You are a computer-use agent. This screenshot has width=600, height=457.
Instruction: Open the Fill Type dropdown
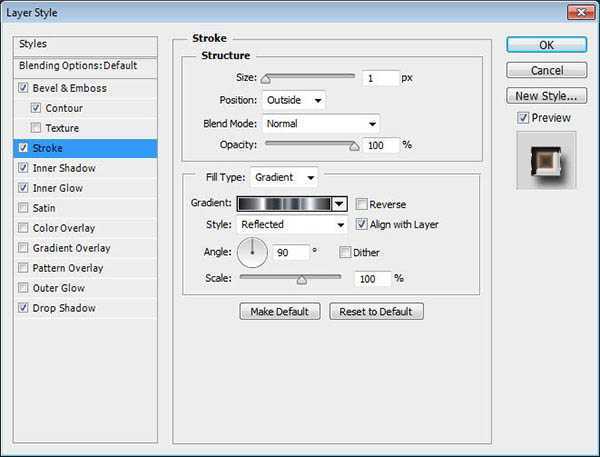284,177
